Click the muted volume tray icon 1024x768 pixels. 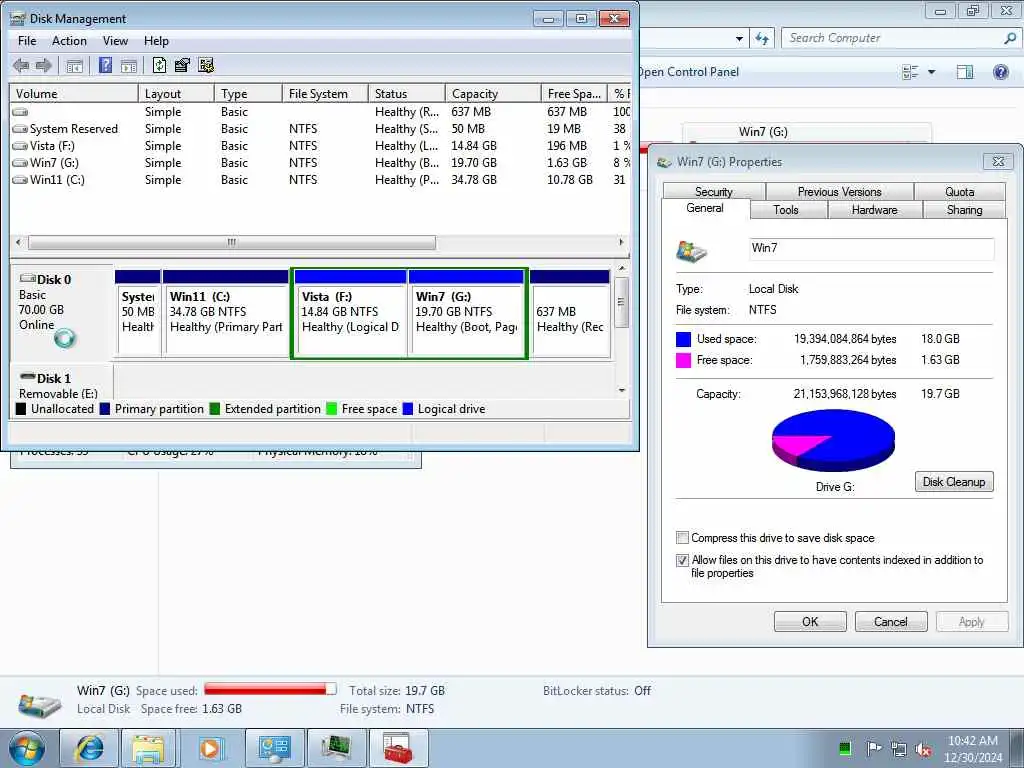pyautogui.click(x=923, y=749)
